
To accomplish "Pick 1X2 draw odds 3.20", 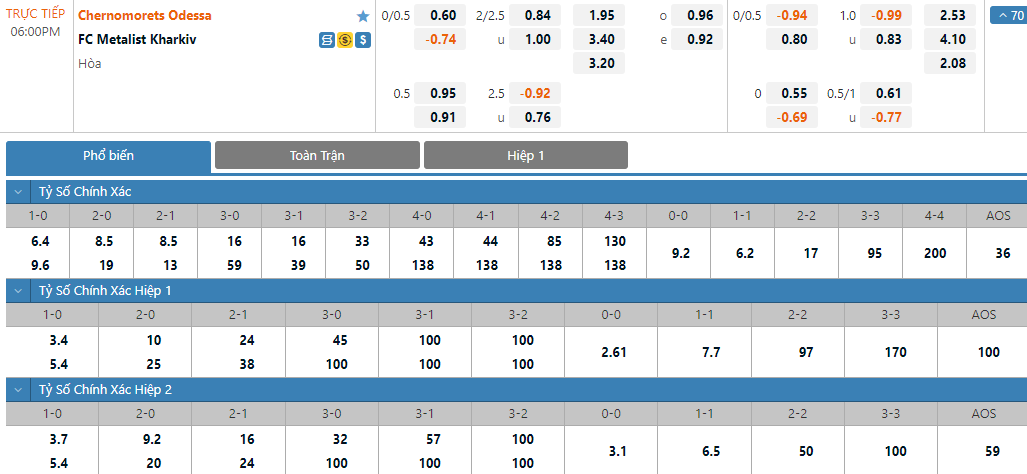I will (599, 64).
